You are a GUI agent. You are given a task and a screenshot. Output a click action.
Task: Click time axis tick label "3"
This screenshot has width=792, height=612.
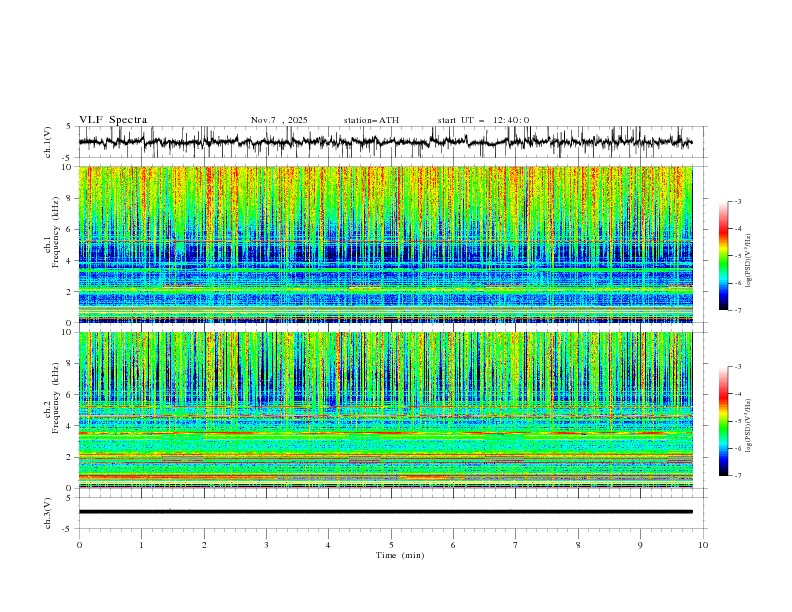coord(266,545)
